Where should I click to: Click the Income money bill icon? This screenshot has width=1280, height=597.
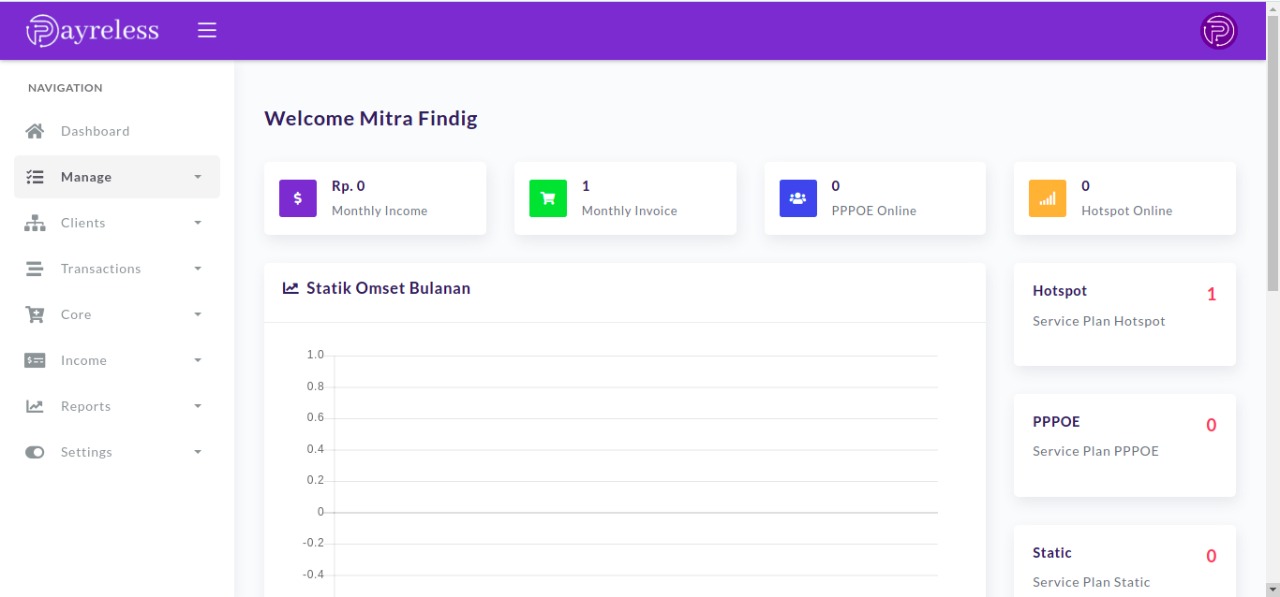click(35, 361)
